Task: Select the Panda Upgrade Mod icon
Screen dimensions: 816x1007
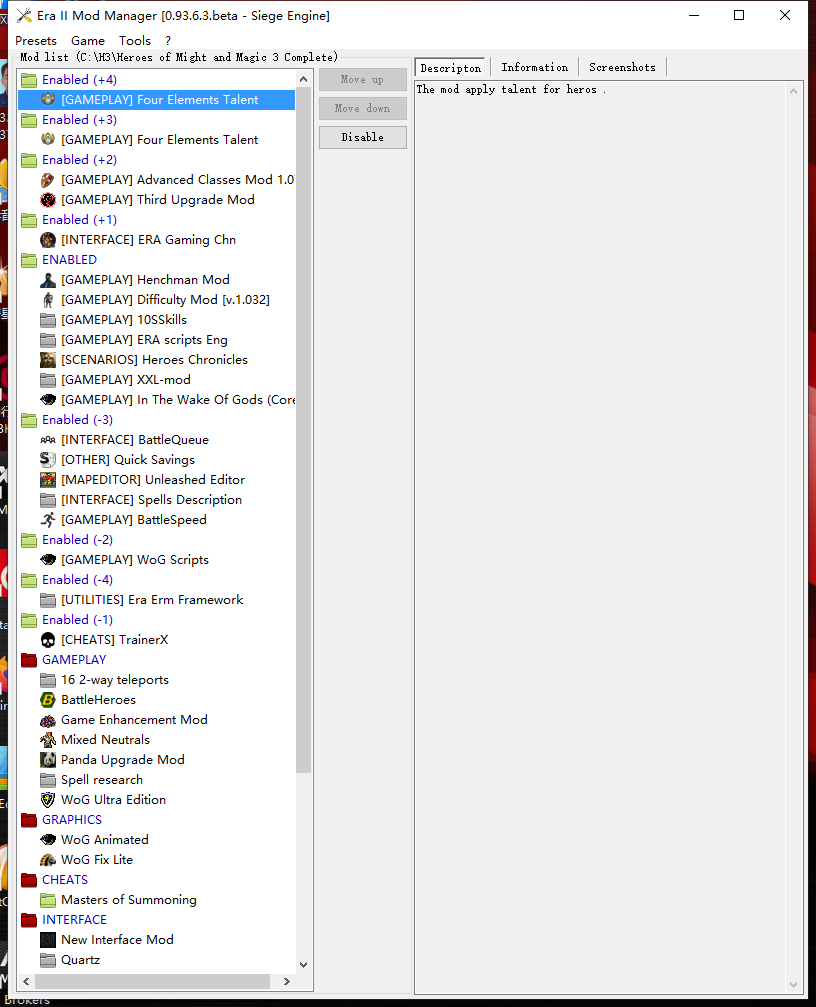Action: tap(48, 760)
